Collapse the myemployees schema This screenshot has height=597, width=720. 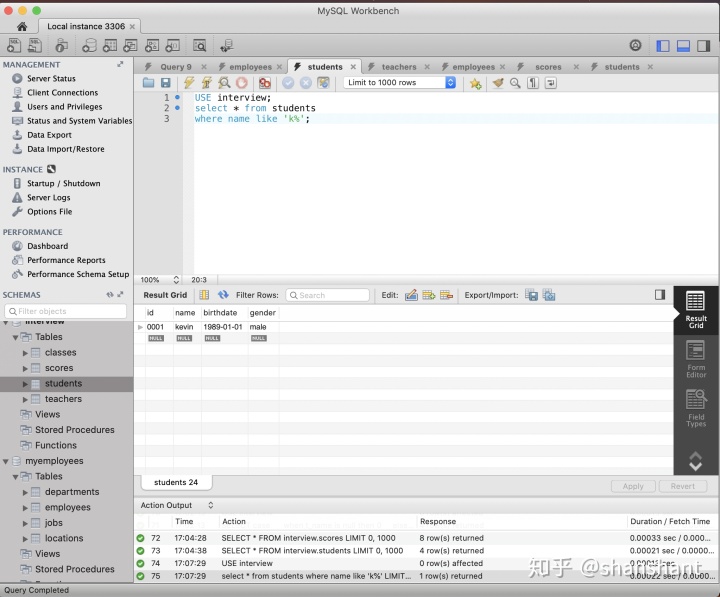pos(6,461)
